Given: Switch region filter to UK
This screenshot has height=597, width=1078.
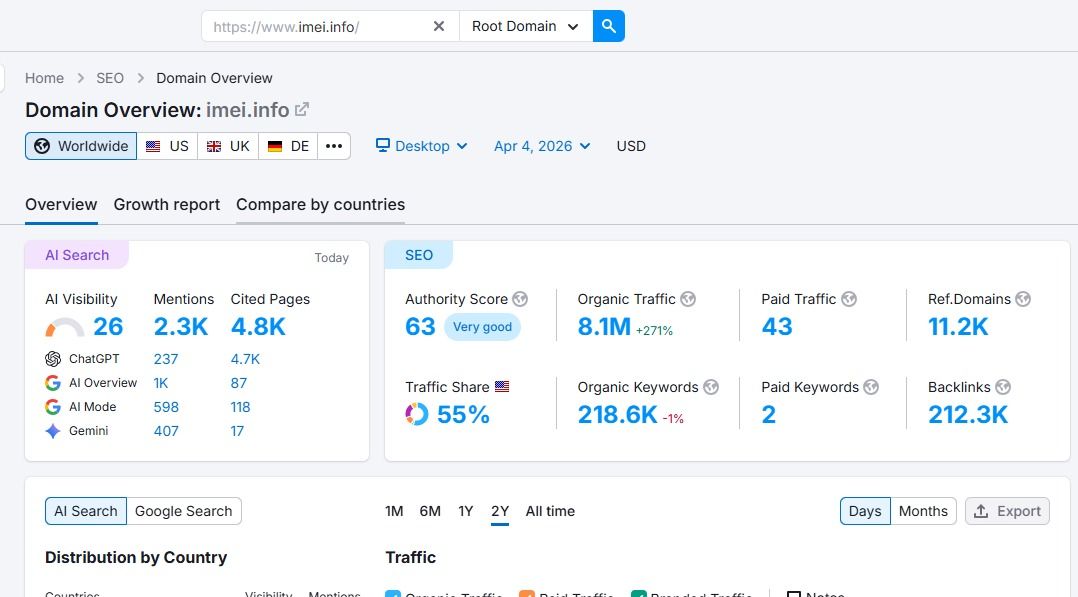Looking at the screenshot, I should 228,146.
